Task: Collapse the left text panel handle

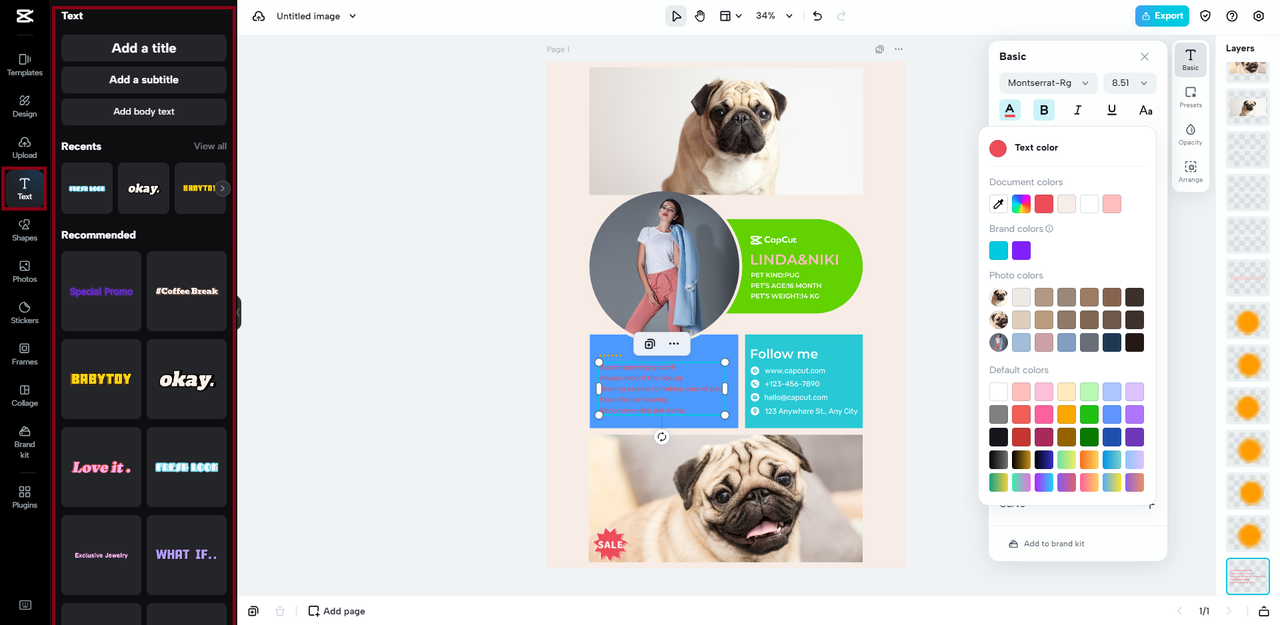Action: pyautogui.click(x=238, y=312)
